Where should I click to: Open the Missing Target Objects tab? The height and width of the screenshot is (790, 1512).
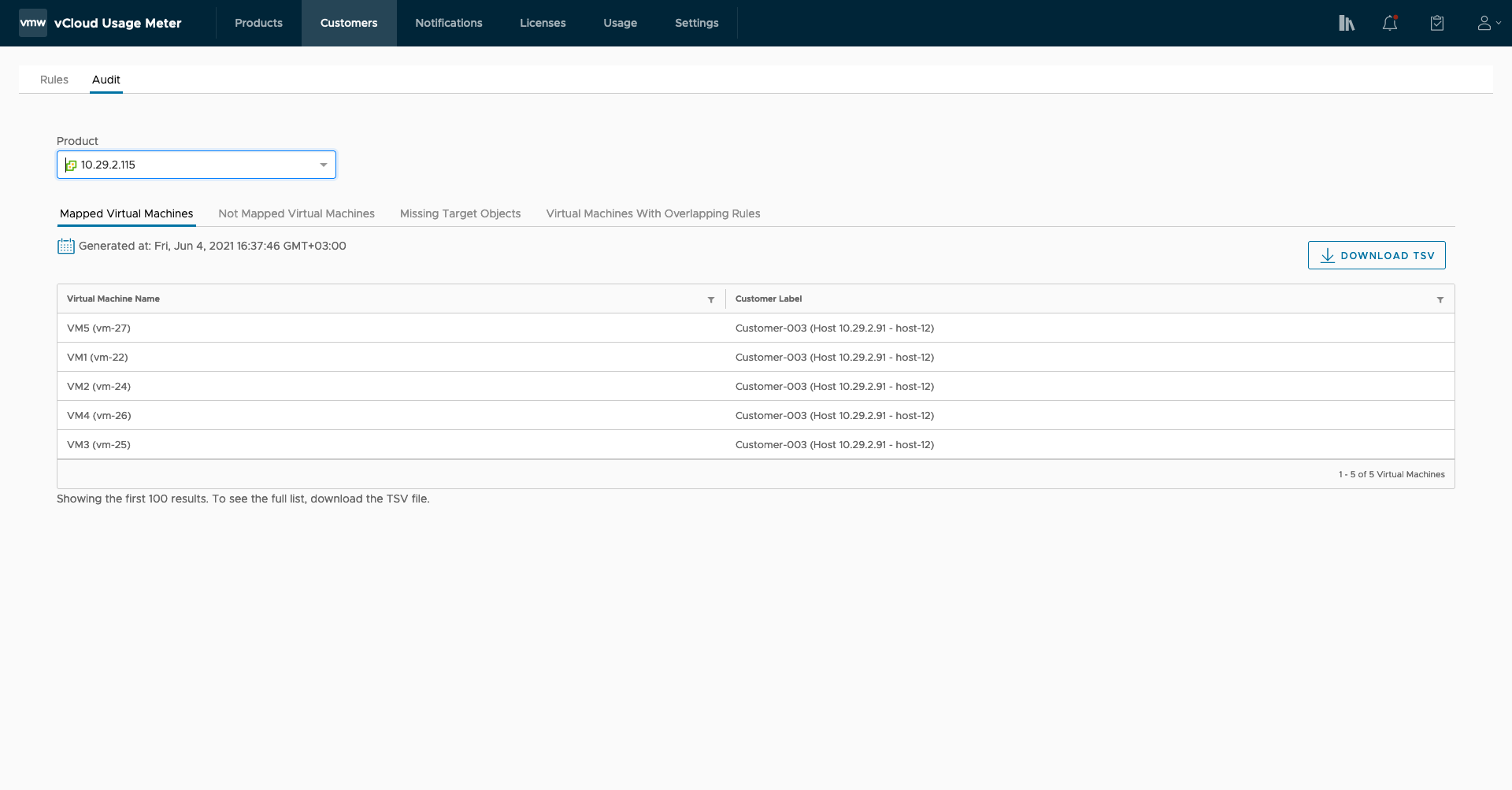(x=460, y=213)
